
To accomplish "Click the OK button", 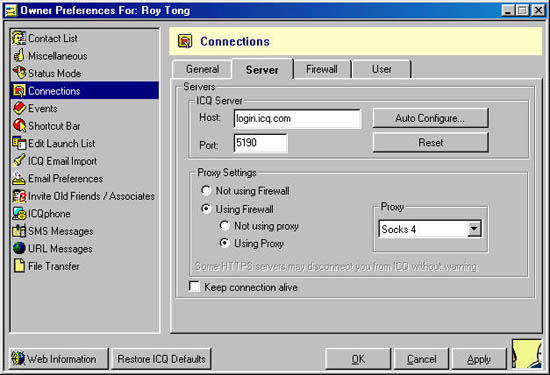I will 358,359.
